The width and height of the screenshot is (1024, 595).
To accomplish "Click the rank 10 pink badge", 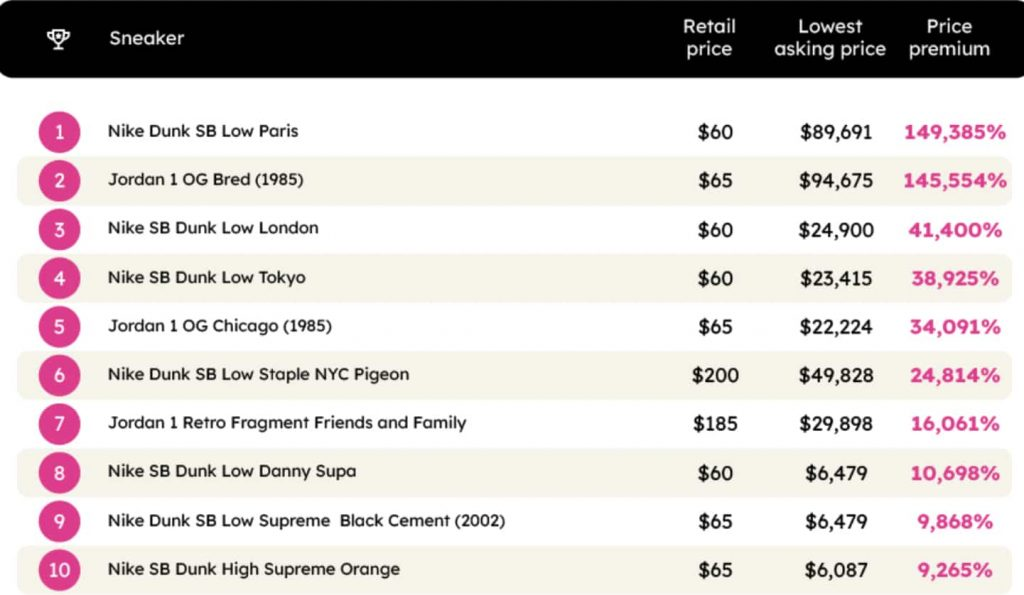I will pos(59,570).
